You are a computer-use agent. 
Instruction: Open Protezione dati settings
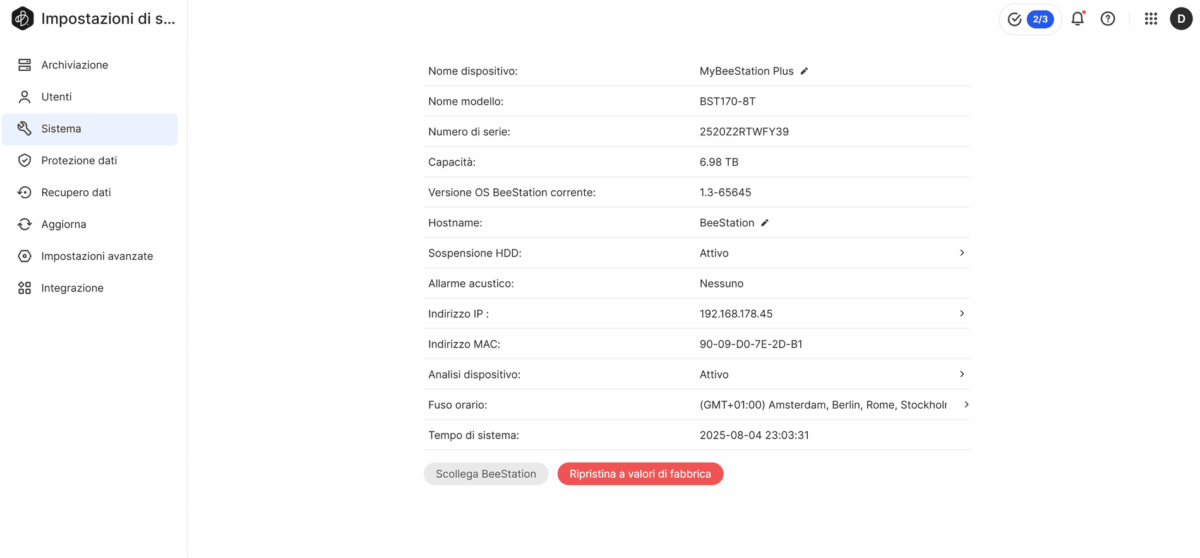[90, 160]
